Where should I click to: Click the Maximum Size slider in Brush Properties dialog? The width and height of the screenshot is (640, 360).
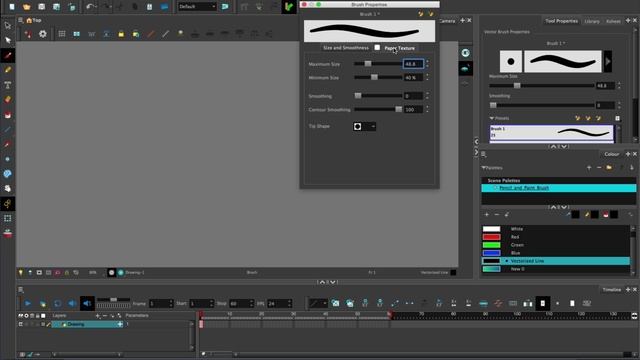click(x=378, y=64)
